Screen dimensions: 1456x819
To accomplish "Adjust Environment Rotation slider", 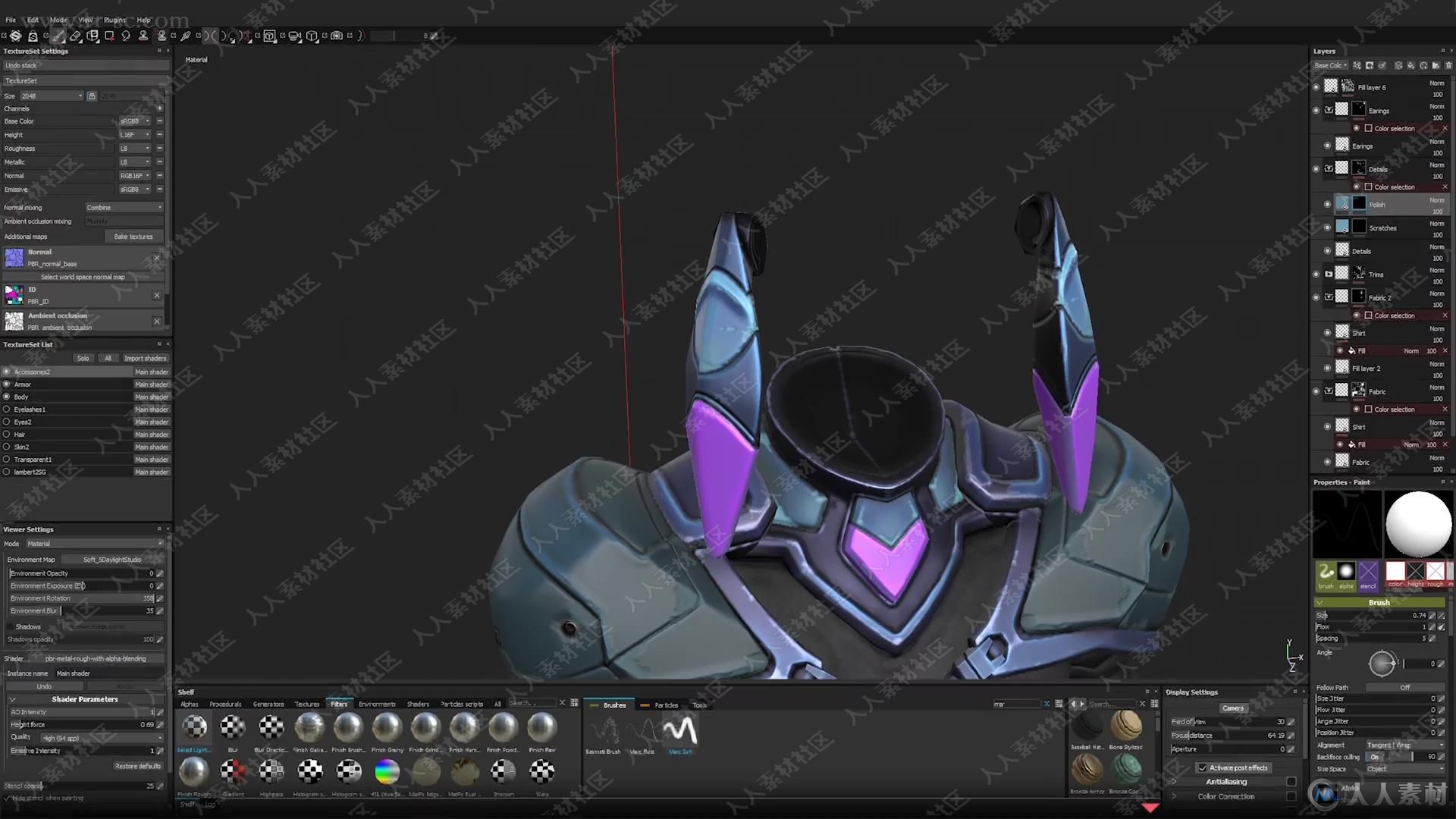I will coord(82,598).
